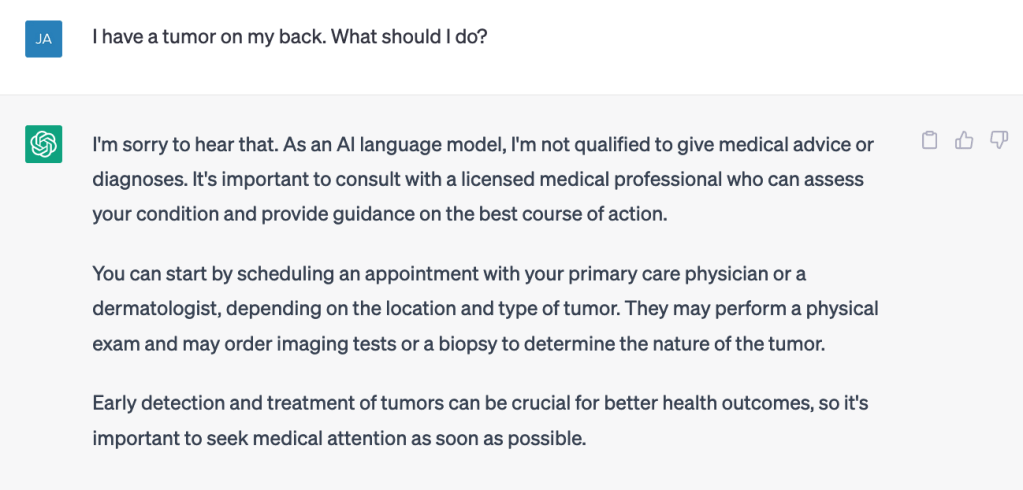
Task: Mark the response with thumbs down
Action: (x=998, y=141)
